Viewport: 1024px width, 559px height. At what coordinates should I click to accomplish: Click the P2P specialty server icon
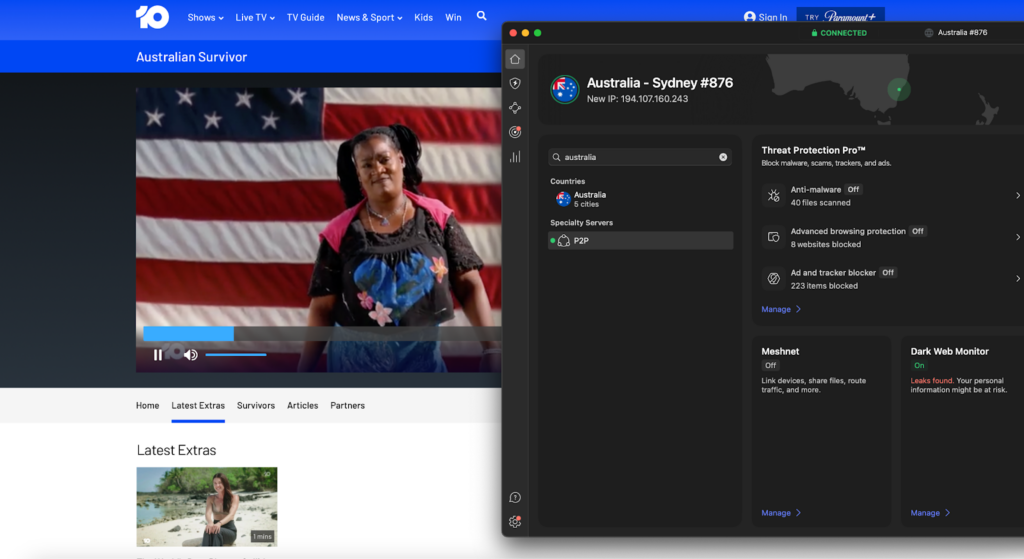[564, 241]
